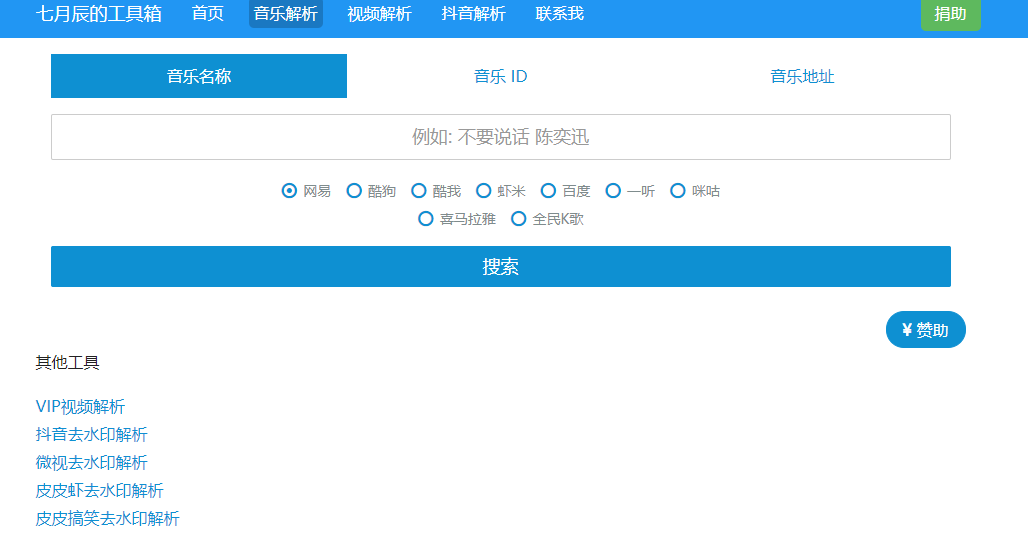Select the 酷我 radio option

(x=419, y=191)
